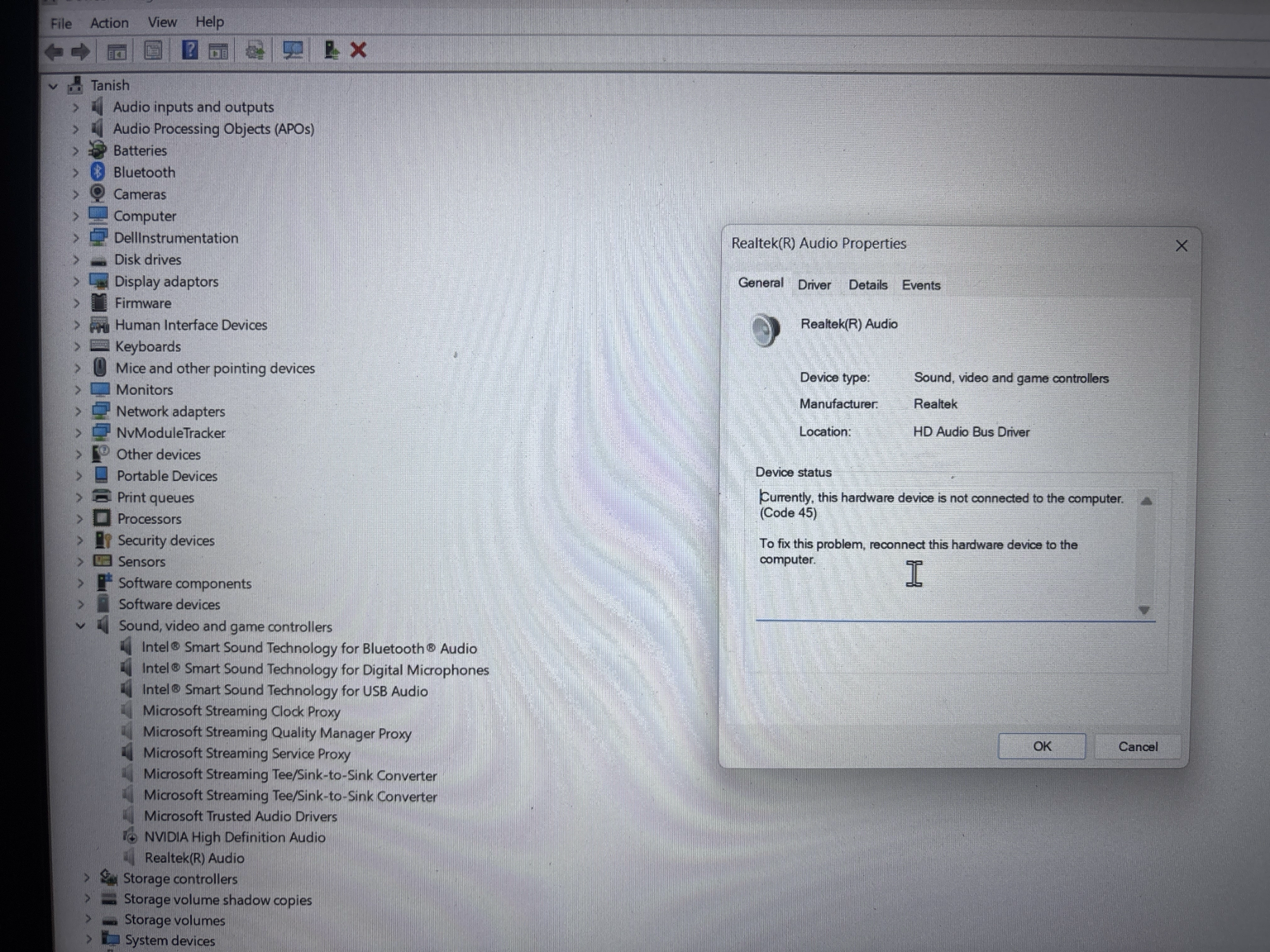The width and height of the screenshot is (1270, 952).
Task: Select Microsoft Streaming Service Proxy
Action: (246, 753)
